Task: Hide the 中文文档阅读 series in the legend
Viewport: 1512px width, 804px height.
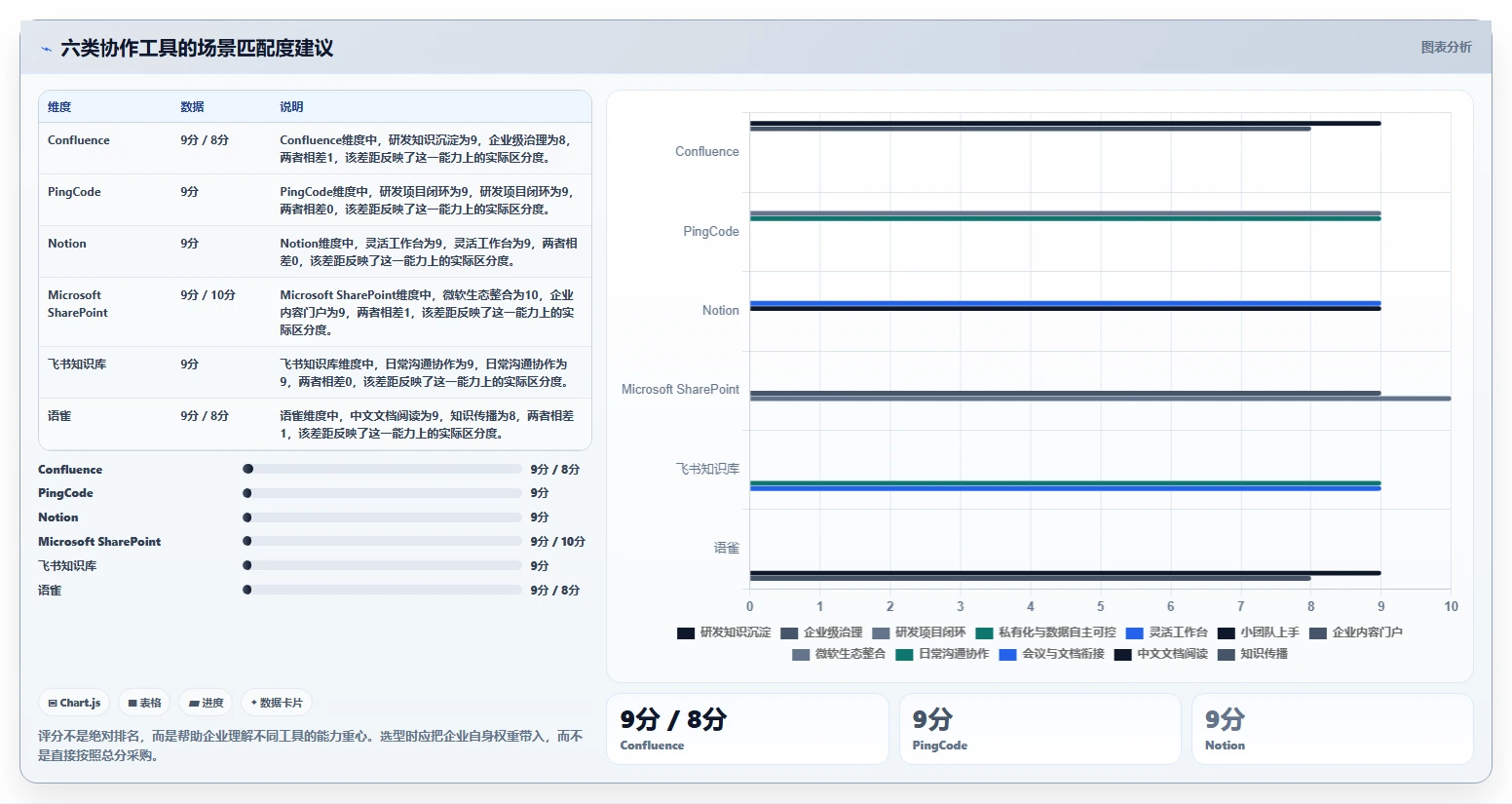Action: (1160, 654)
